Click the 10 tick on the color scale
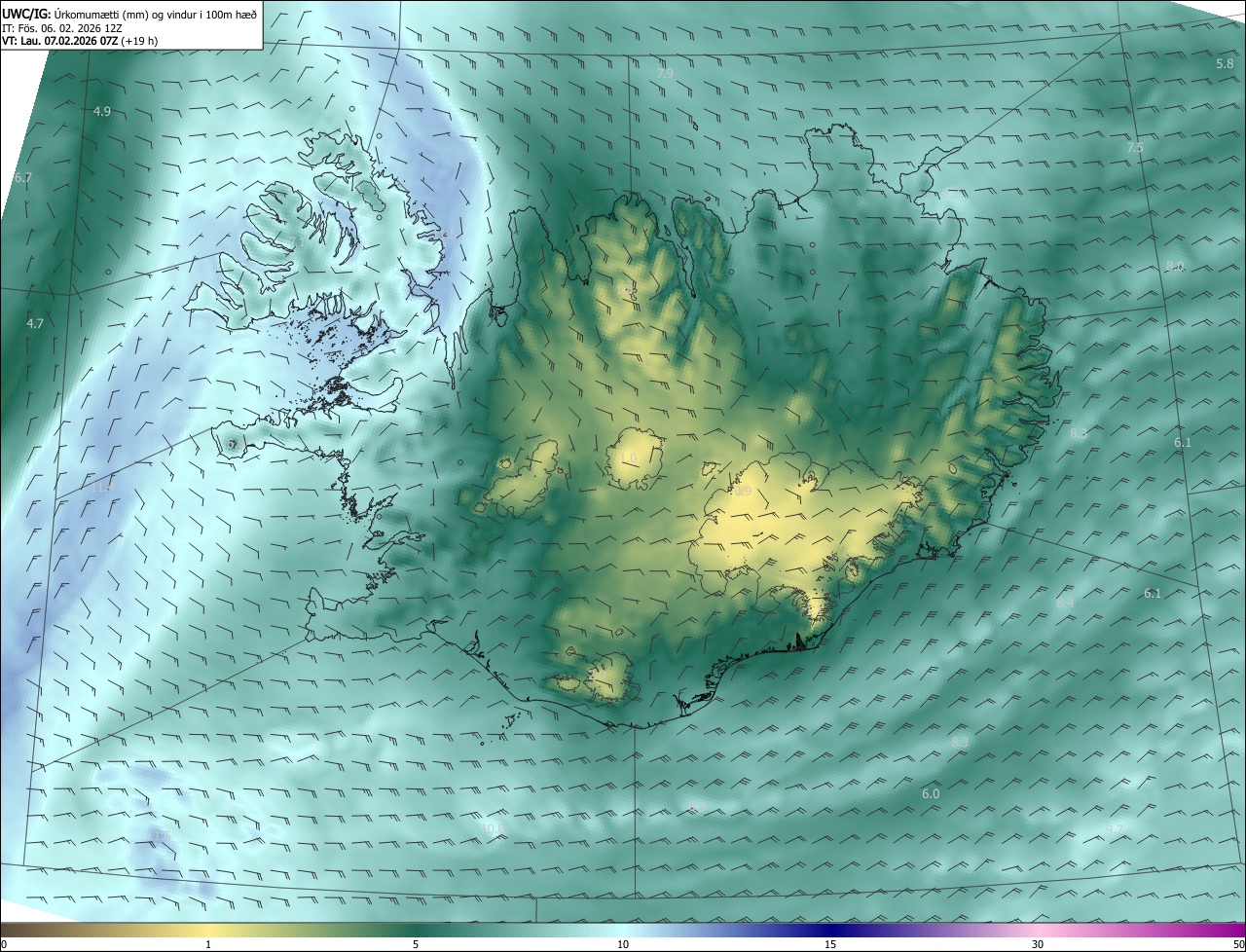 point(623,945)
